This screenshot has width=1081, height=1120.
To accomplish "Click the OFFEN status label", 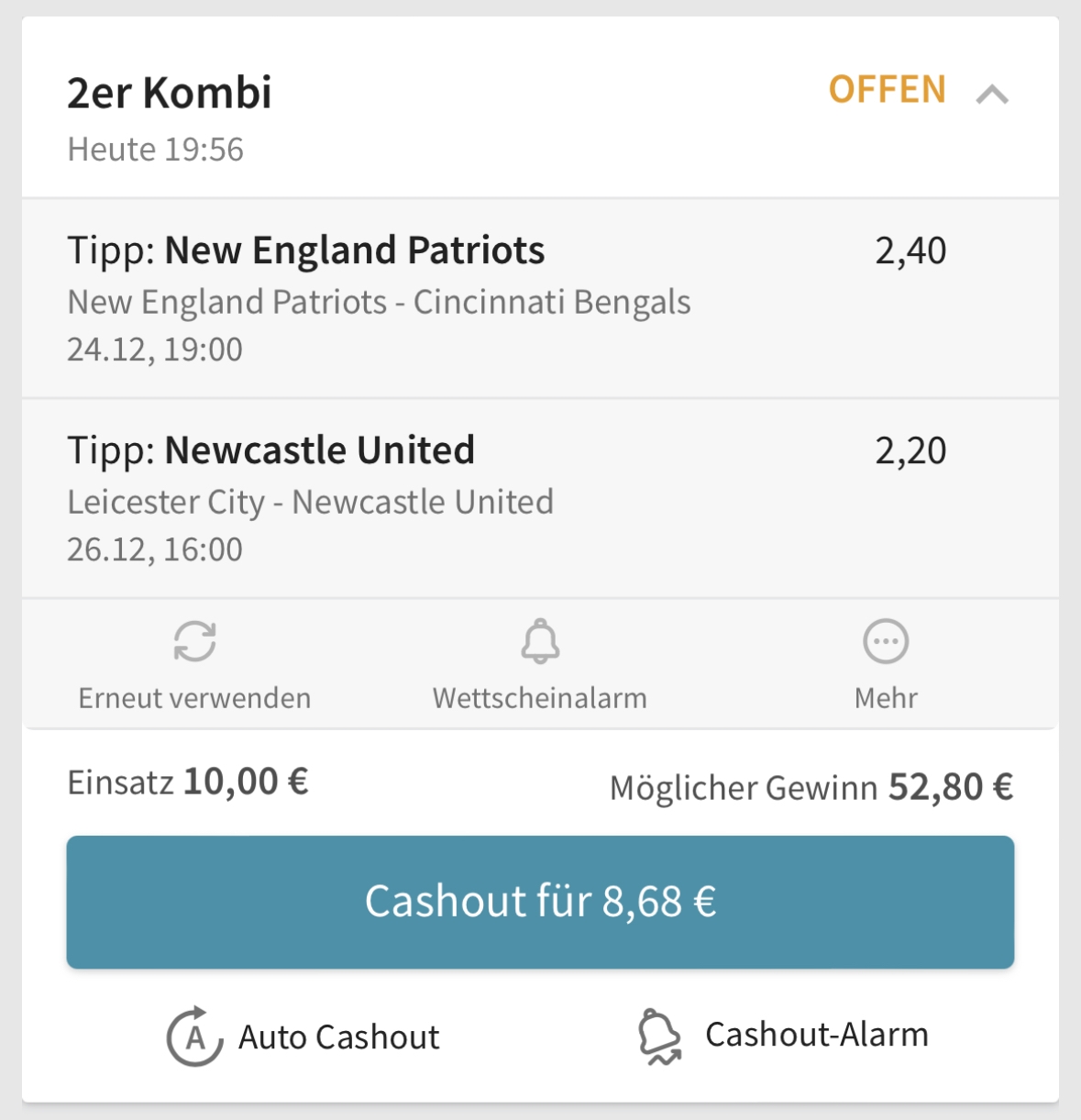I will coord(887,90).
